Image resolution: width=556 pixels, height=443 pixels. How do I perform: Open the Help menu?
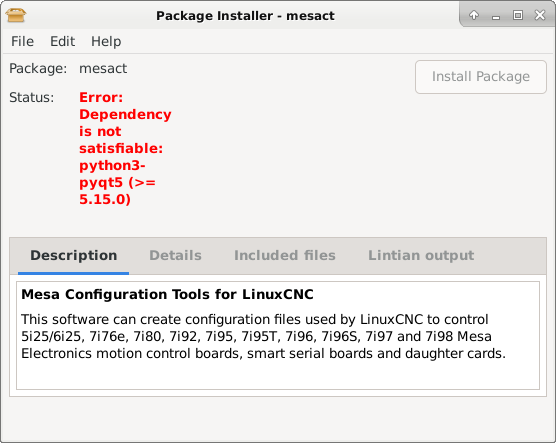(x=106, y=41)
